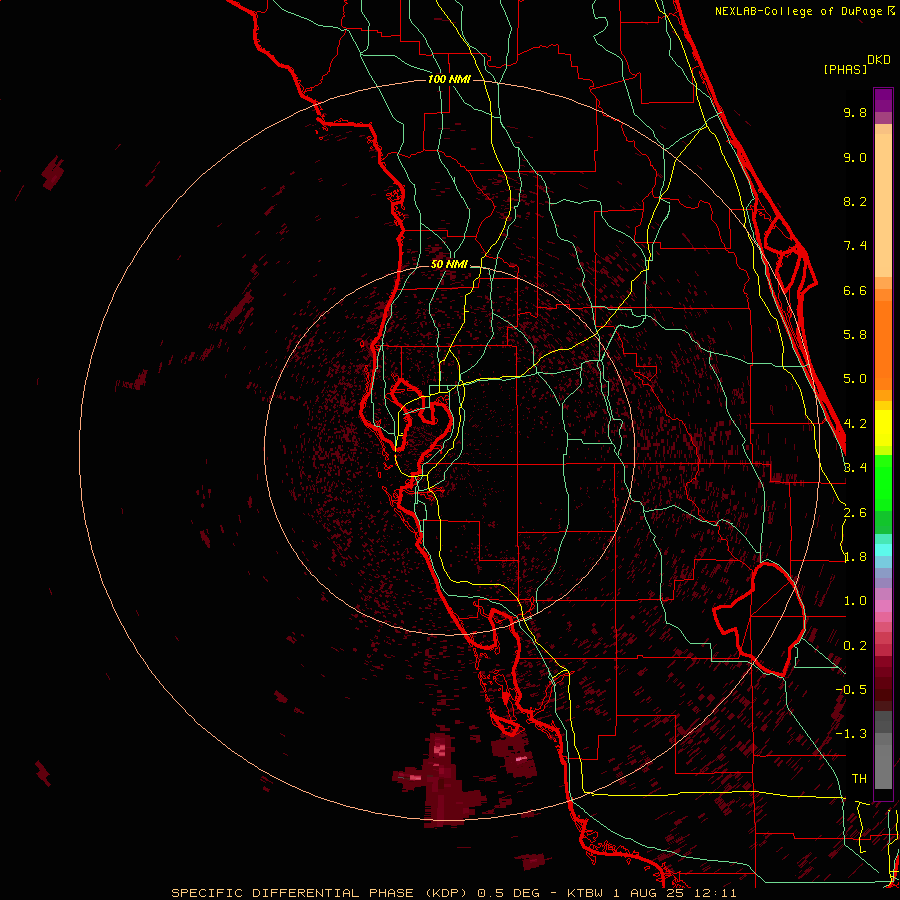This screenshot has height=900, width=900.
Task: Click the 5.0 value on color scale
Action: [855, 379]
